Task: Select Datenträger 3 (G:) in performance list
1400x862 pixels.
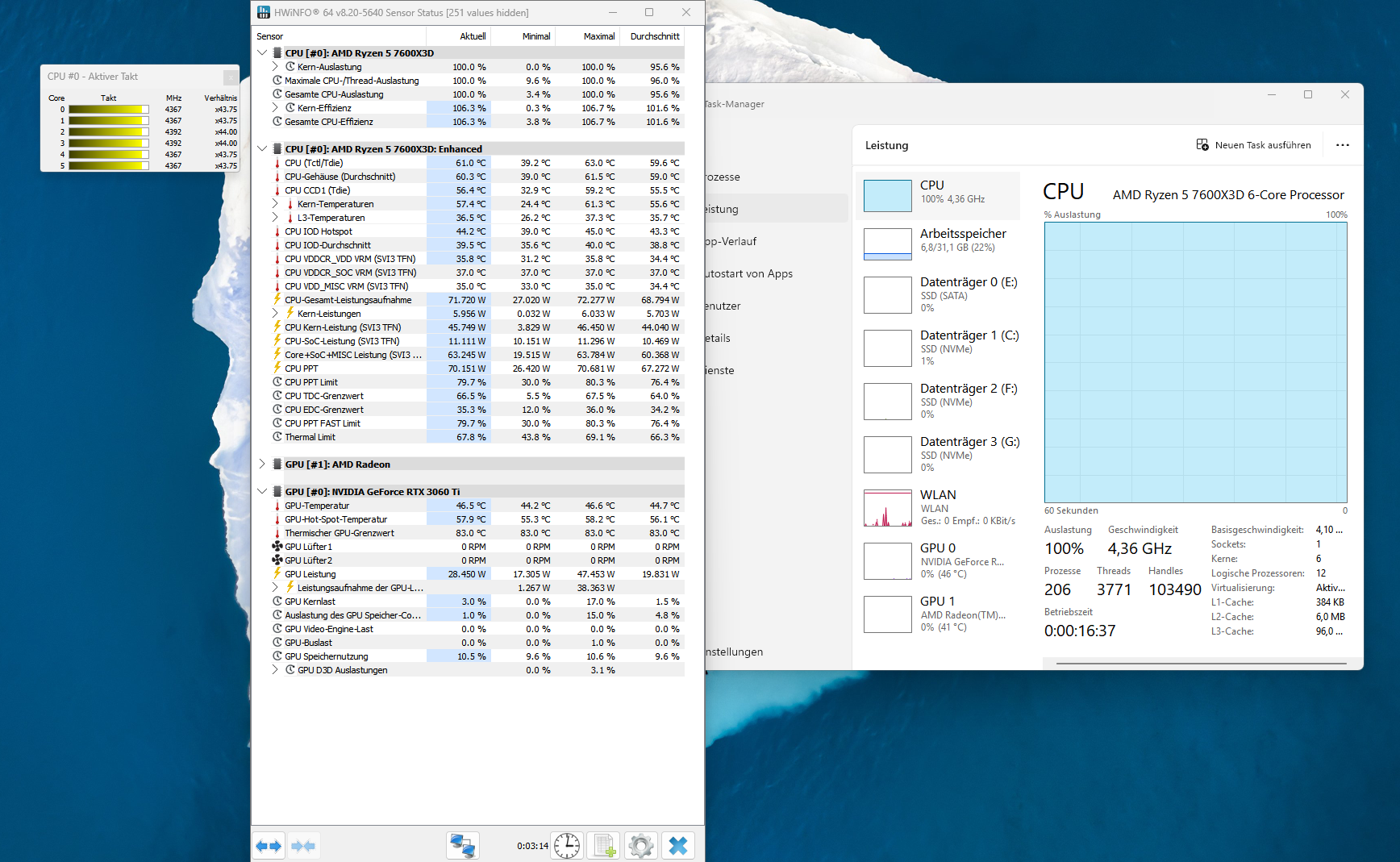Action: (x=938, y=454)
